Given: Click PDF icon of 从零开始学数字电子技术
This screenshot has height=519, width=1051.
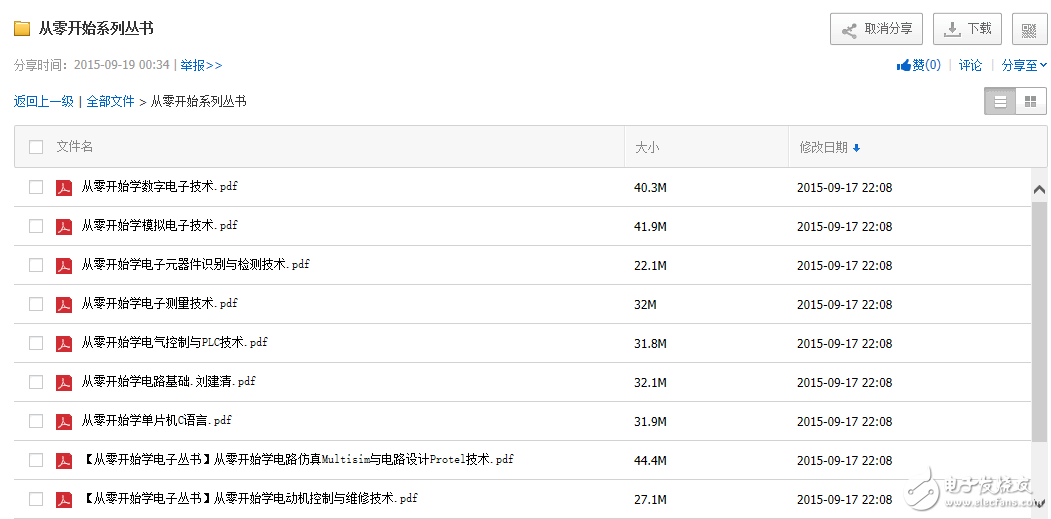Looking at the screenshot, I should pos(64,187).
